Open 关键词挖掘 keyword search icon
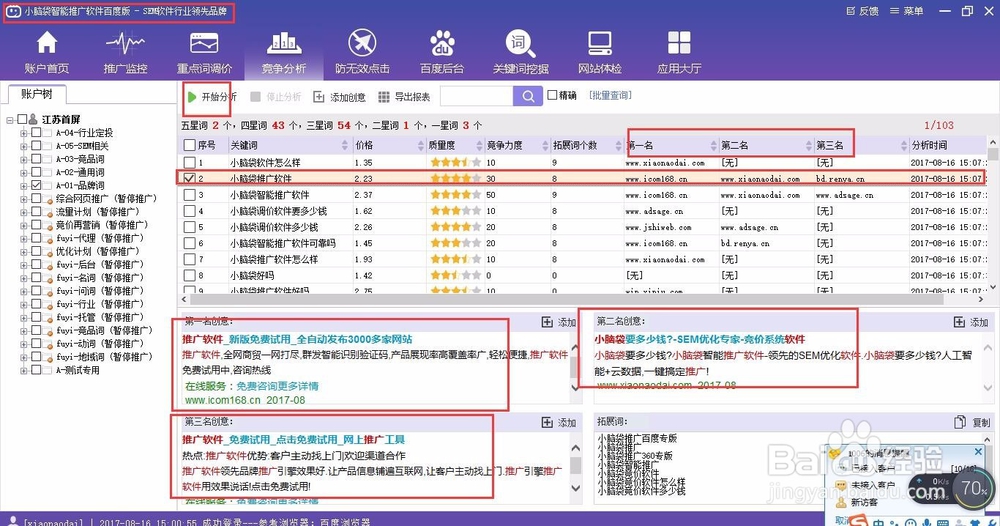 coord(520,43)
